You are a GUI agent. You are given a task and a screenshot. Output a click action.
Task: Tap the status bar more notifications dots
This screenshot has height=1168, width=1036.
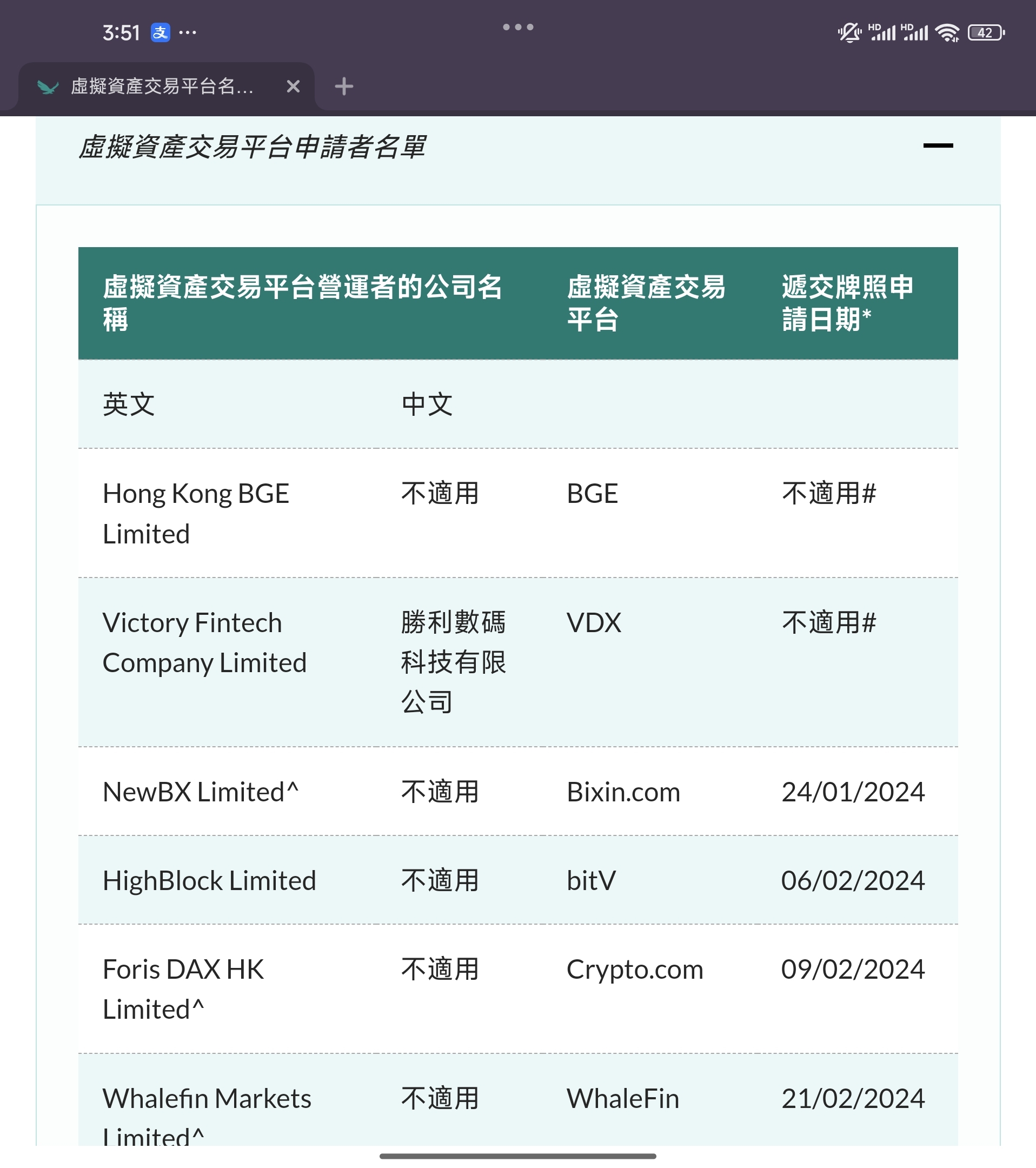point(188,33)
